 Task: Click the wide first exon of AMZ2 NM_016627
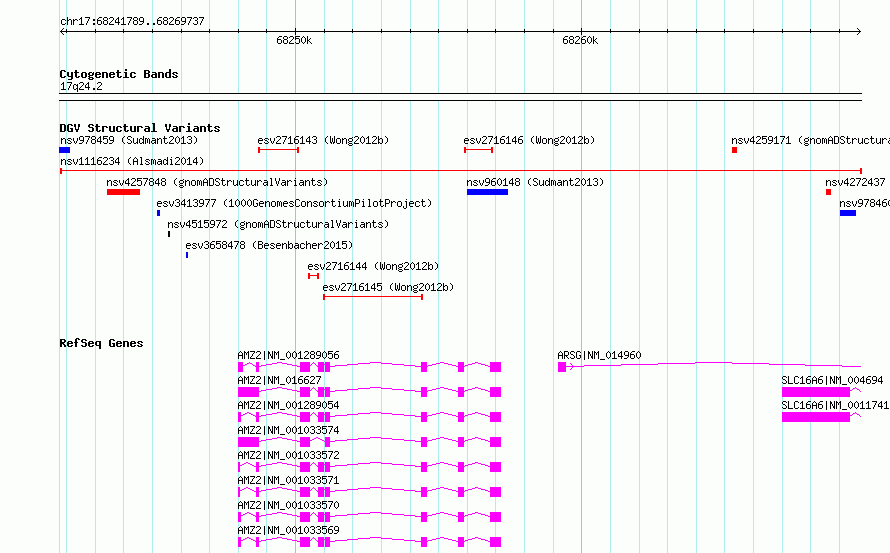(x=249, y=392)
